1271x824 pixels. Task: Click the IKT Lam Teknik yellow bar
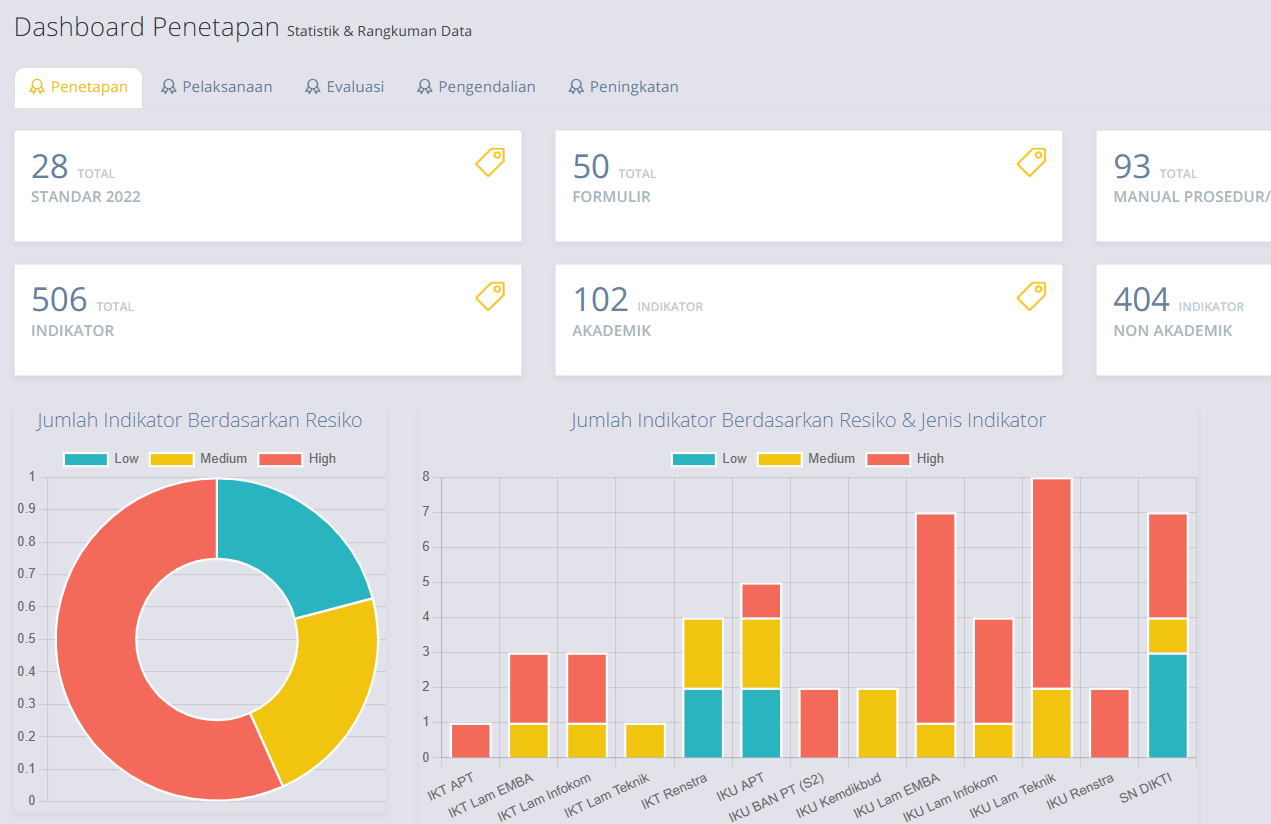pyautogui.click(x=645, y=740)
